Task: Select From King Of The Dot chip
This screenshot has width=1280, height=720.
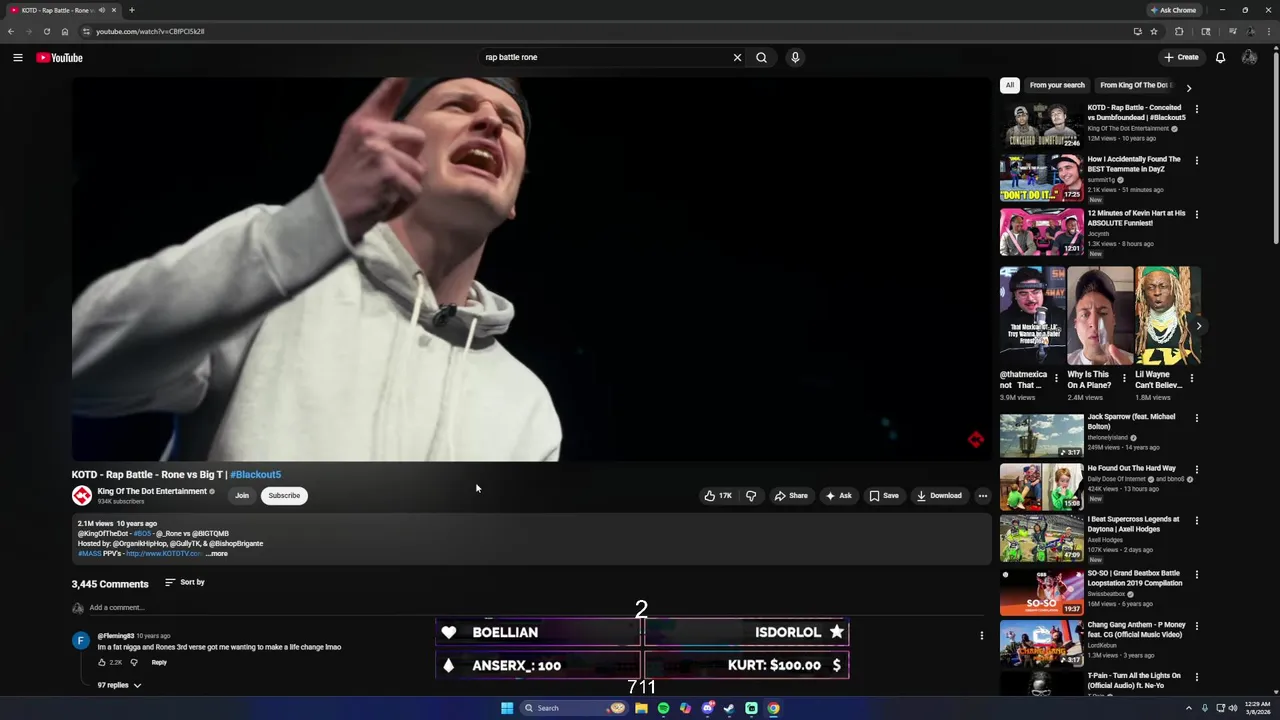Action: 1136,85
